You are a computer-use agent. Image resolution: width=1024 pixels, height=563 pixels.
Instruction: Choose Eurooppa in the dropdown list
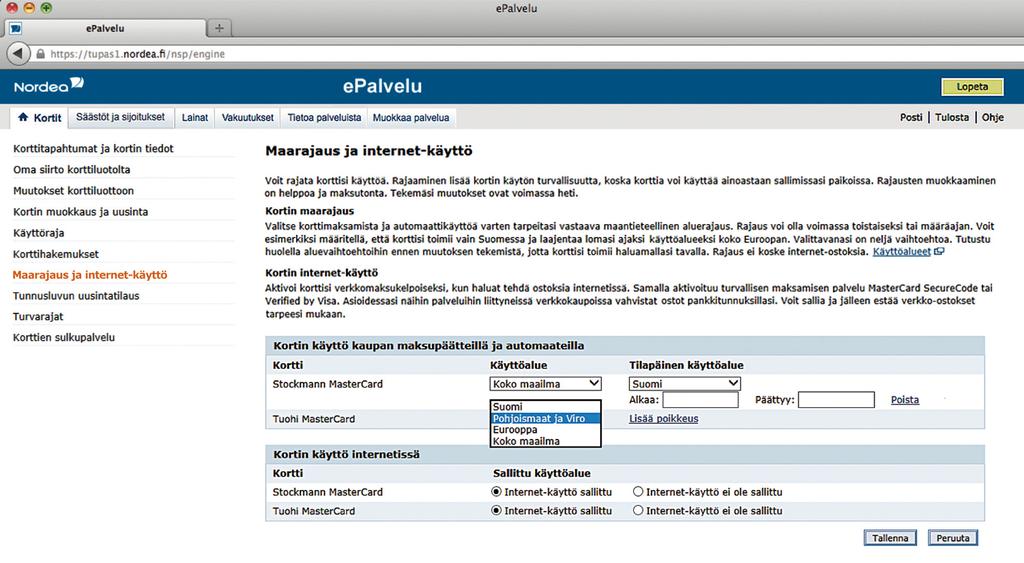pyautogui.click(x=545, y=430)
